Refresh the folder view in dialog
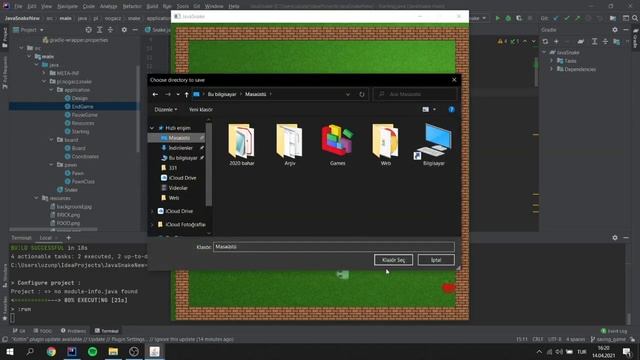The image size is (640, 360). (x=362, y=94)
